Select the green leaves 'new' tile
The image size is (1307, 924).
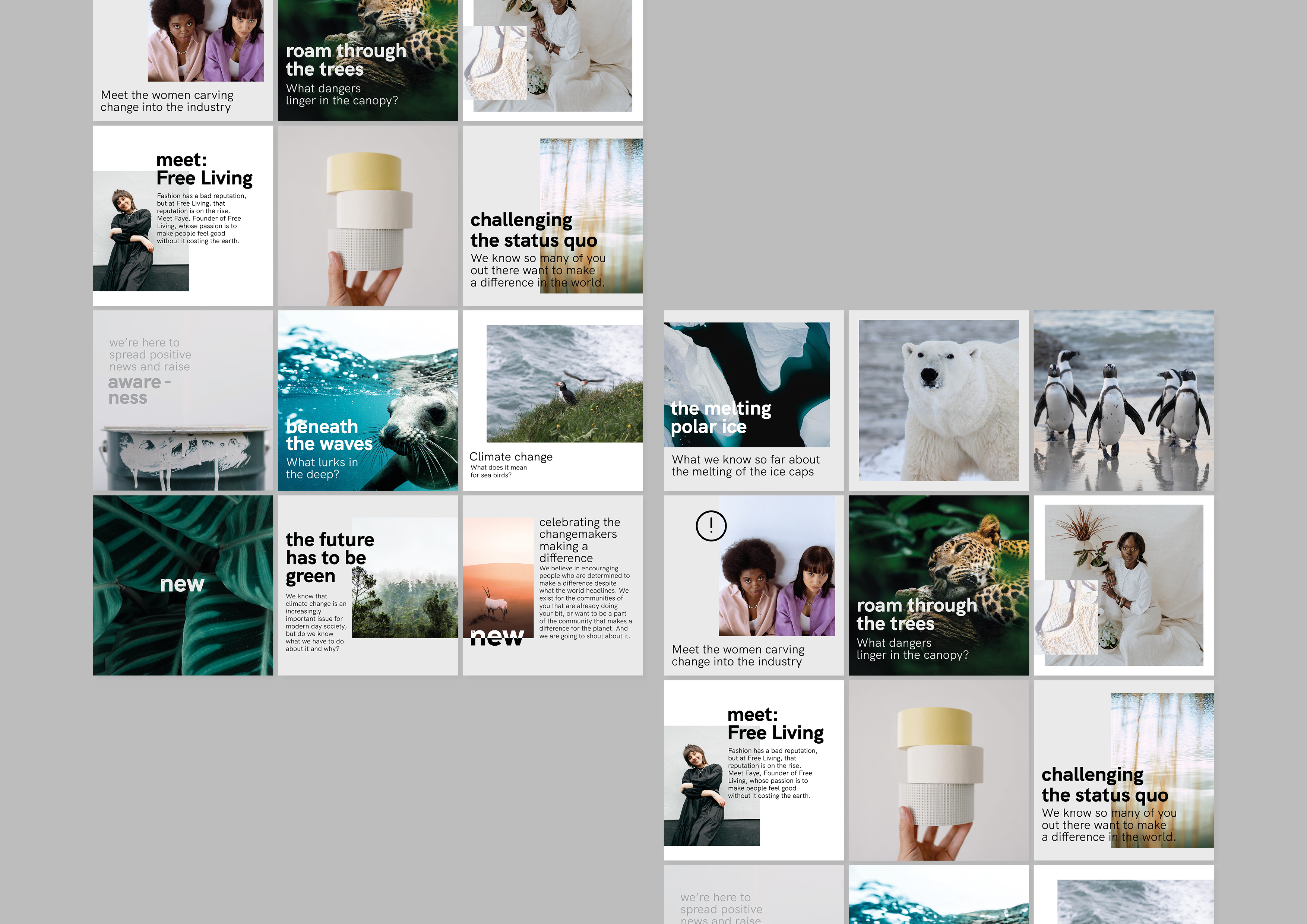(x=183, y=585)
